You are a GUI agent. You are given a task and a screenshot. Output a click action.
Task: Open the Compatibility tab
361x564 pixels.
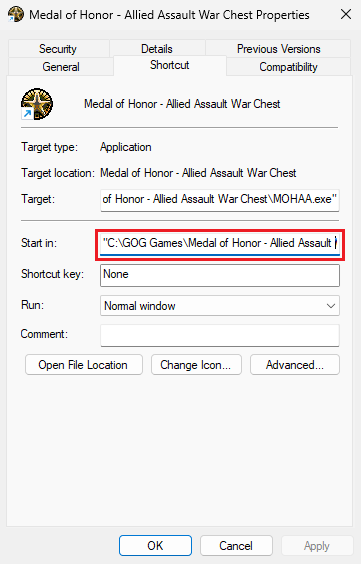[x=288, y=67]
